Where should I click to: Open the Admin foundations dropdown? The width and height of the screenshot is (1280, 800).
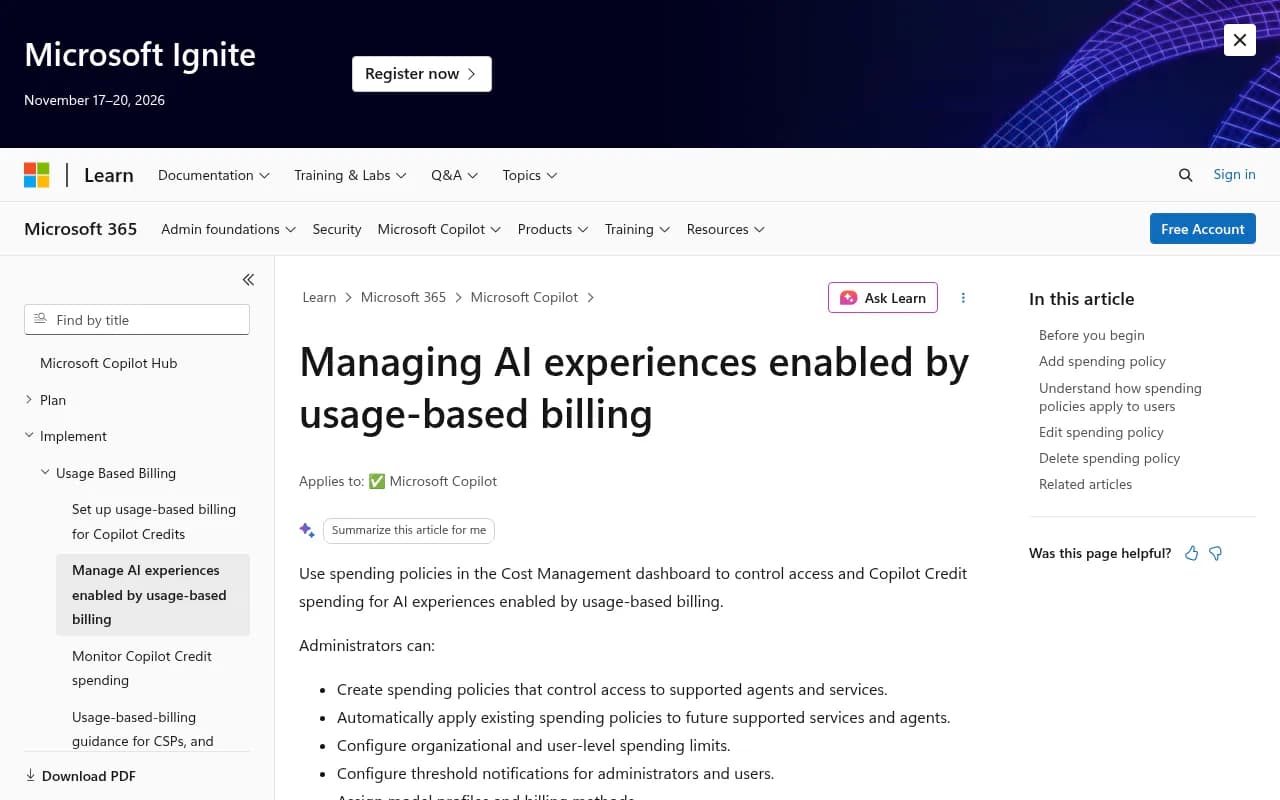229,229
